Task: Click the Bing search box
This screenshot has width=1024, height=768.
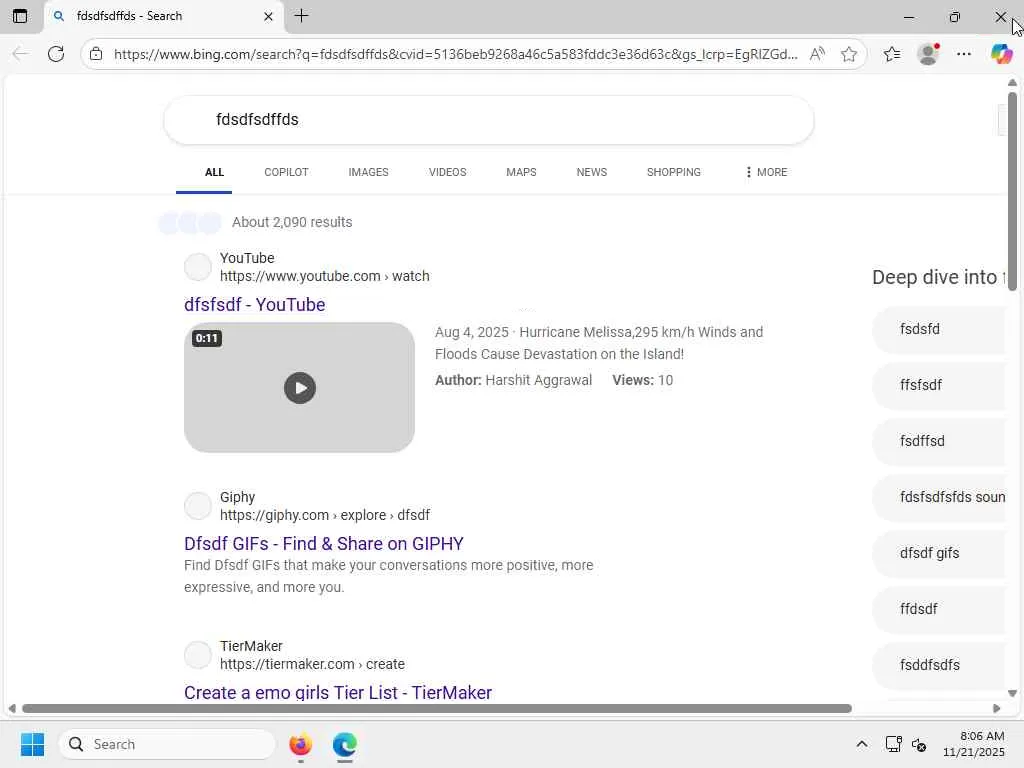Action: pyautogui.click(x=488, y=120)
